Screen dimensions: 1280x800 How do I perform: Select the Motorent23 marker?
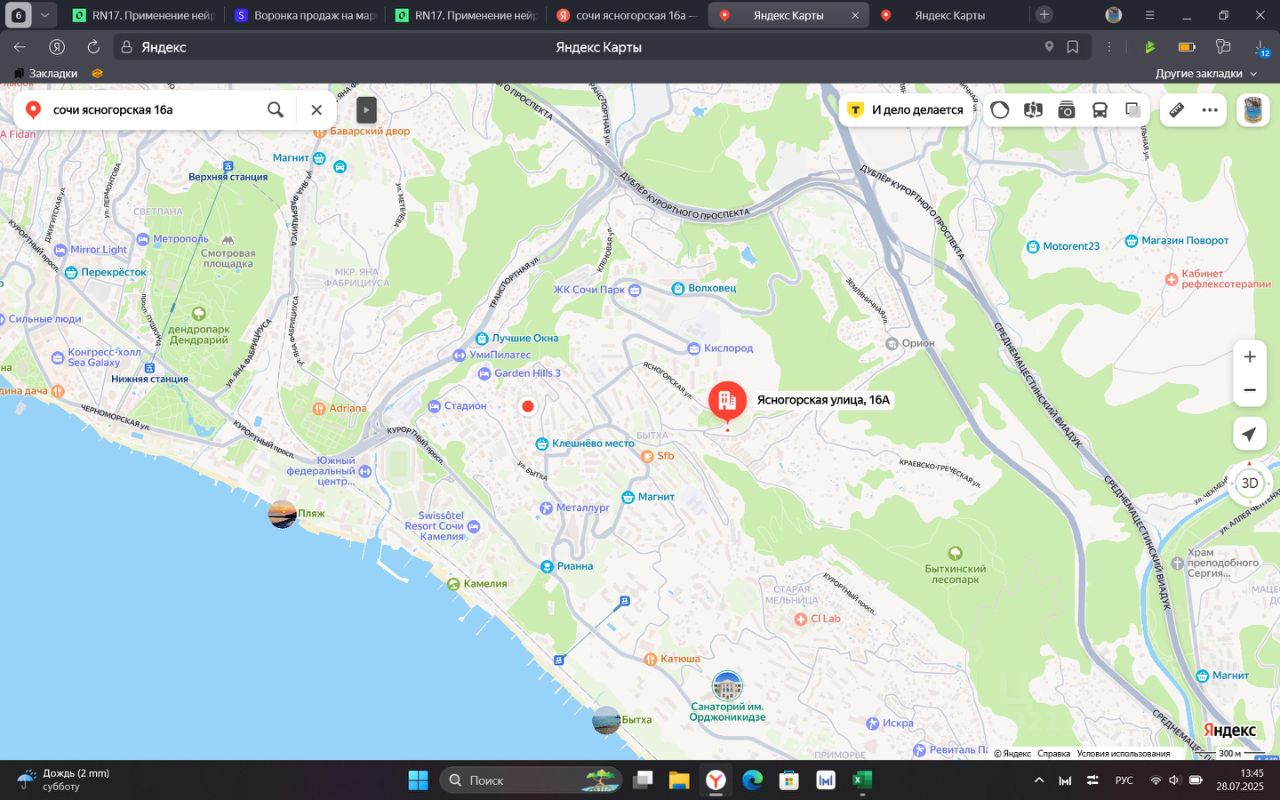click(1033, 246)
